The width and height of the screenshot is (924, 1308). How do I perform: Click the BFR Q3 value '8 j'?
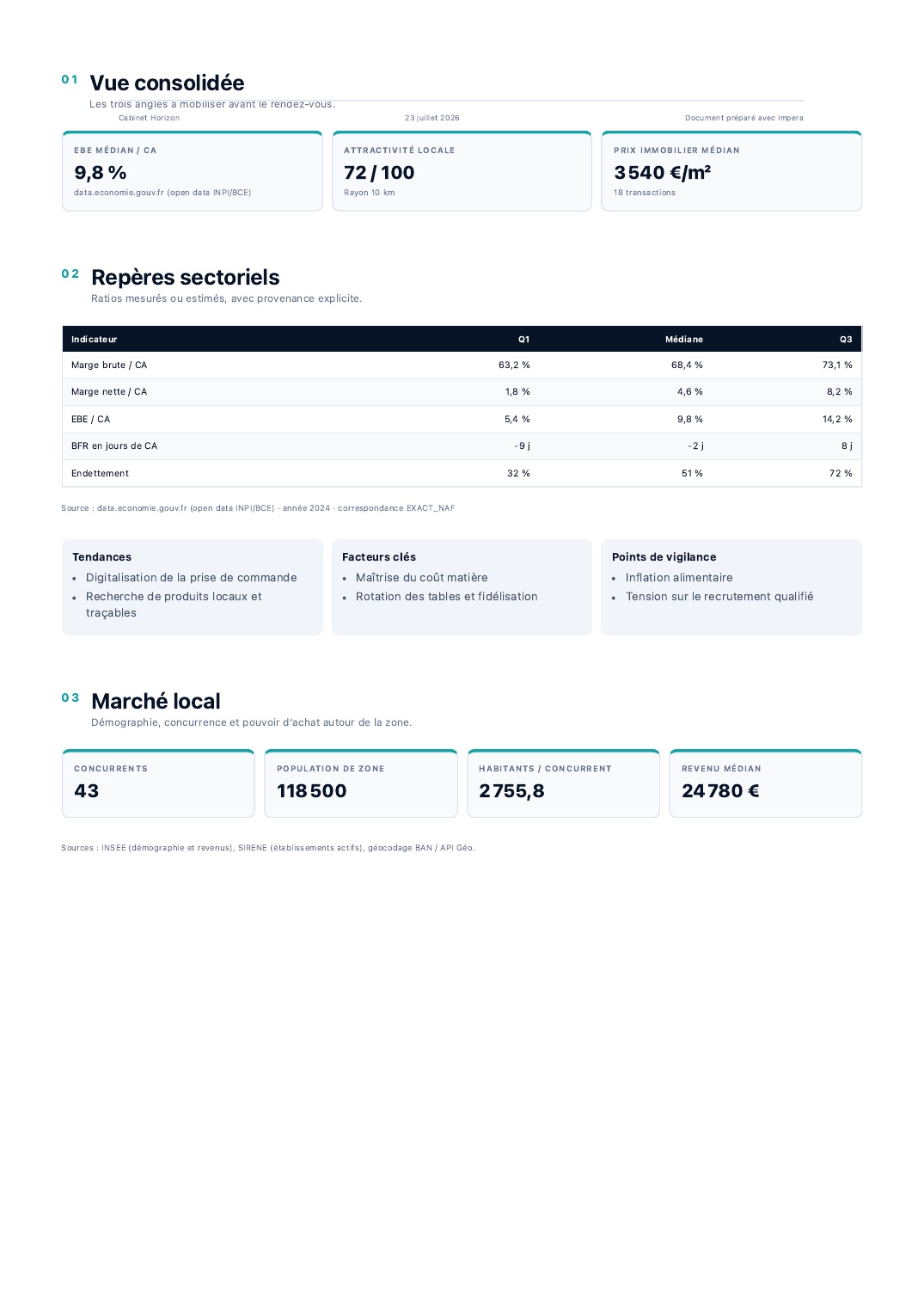tap(847, 446)
